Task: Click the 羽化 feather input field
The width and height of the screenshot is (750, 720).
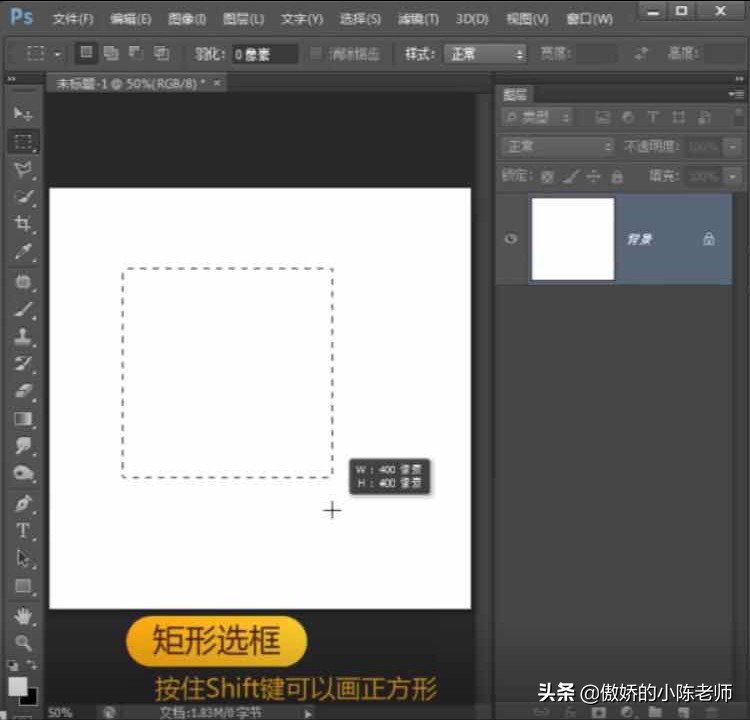Action: (x=265, y=54)
